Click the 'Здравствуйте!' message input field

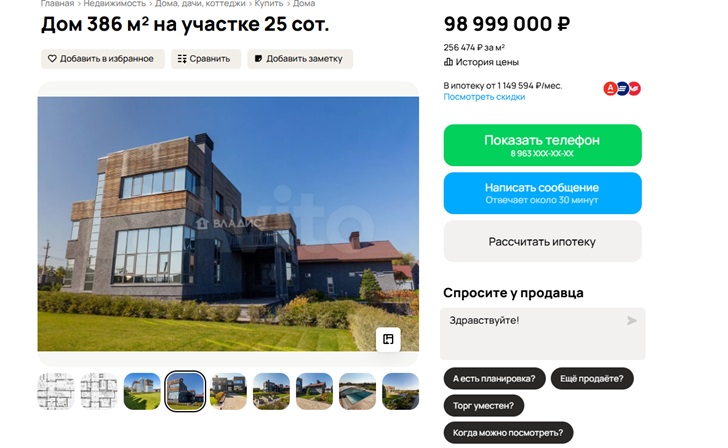542,334
